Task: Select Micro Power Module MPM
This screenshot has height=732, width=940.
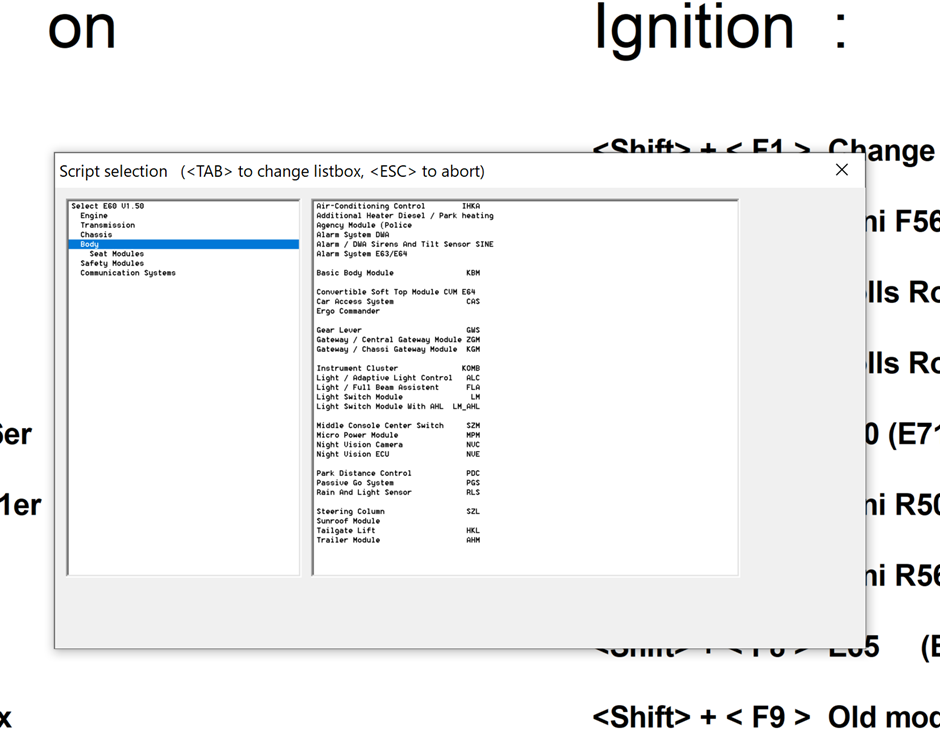Action: [397, 435]
